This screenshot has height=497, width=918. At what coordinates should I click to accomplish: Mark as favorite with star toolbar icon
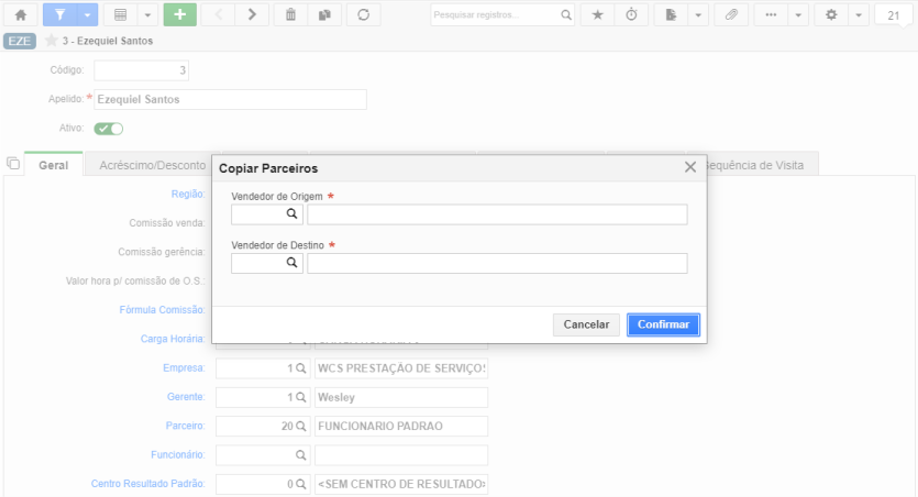tap(597, 15)
